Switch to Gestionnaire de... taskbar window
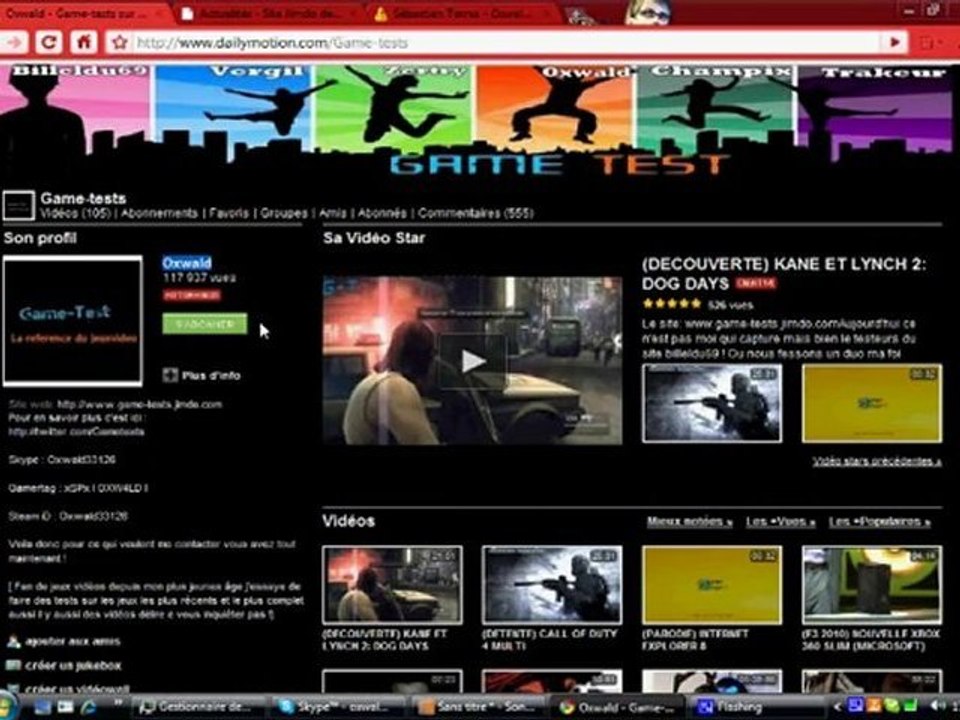Viewport: 960px width, 720px height. point(197,707)
